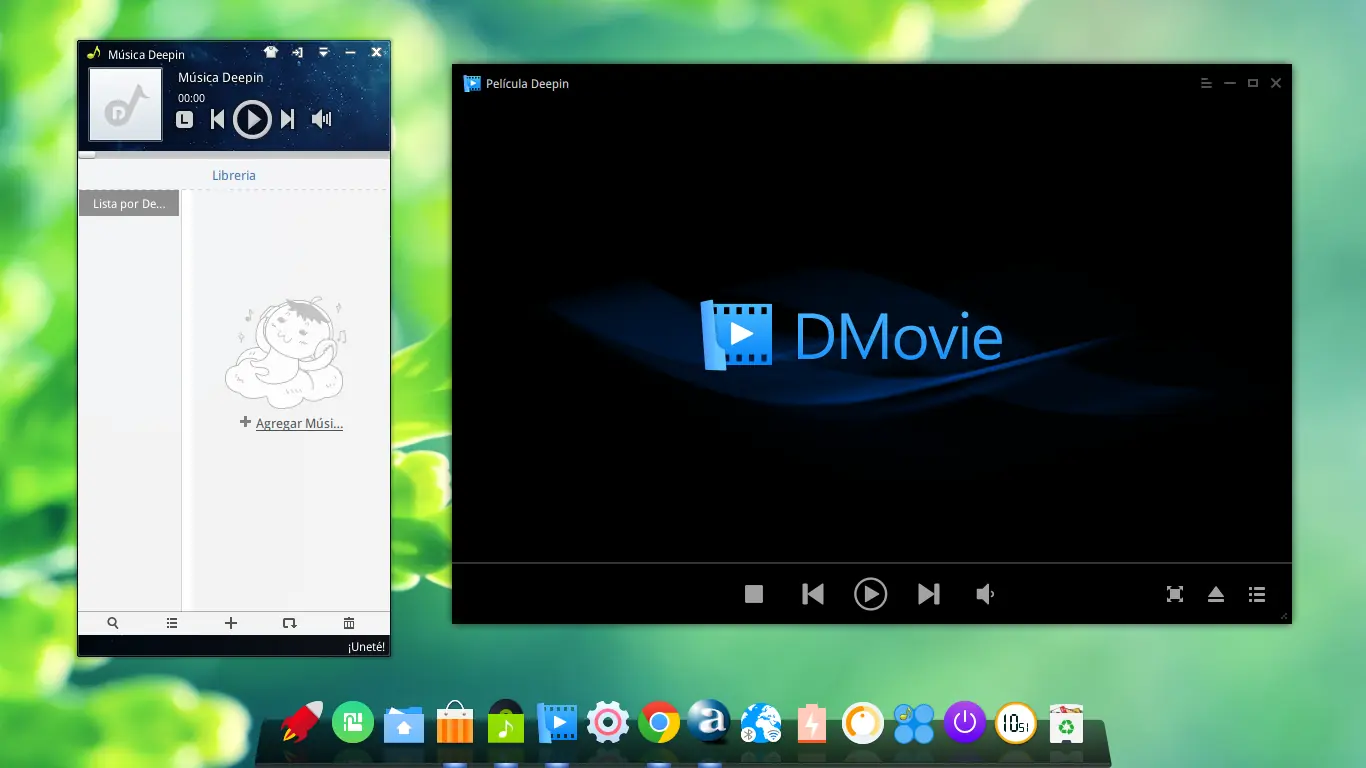
Task: Open the playlist sort list icon
Action: point(172,623)
